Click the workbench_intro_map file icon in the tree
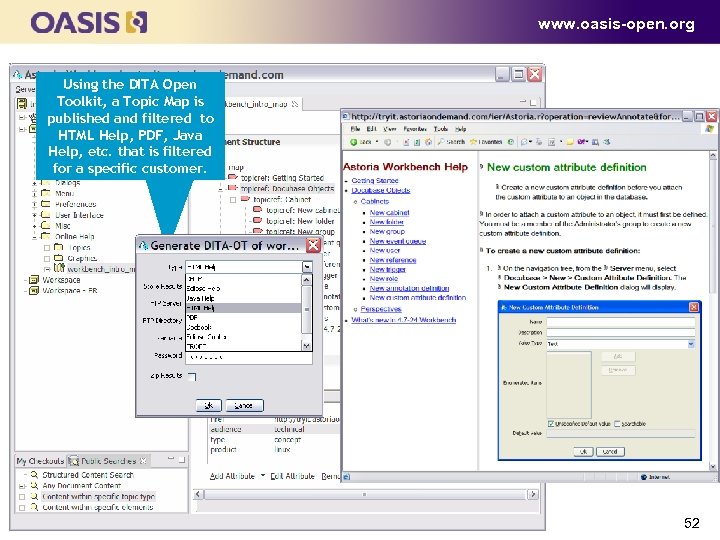Viewport: 720px width, 540px height. (58, 268)
